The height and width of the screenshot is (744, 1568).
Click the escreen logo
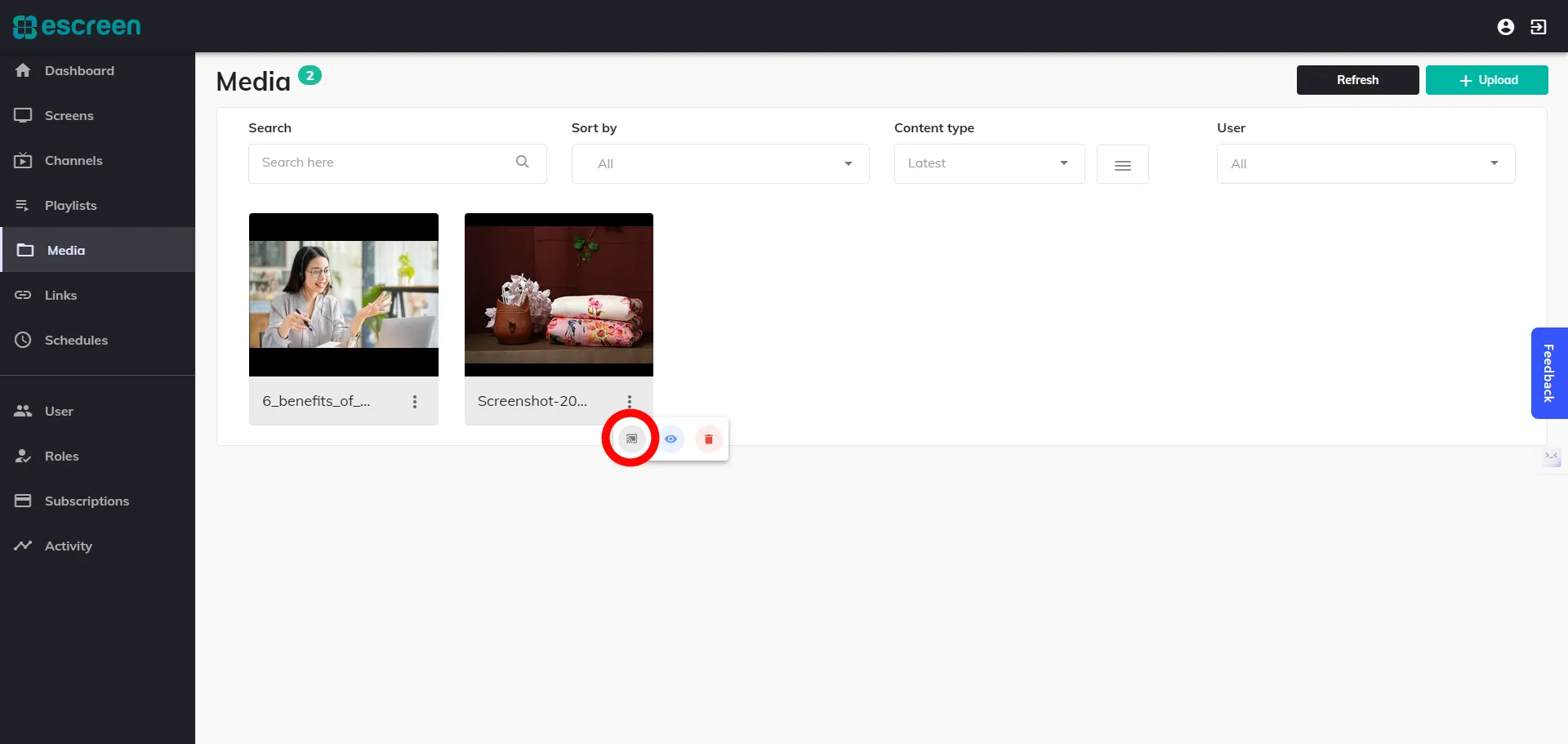(77, 26)
